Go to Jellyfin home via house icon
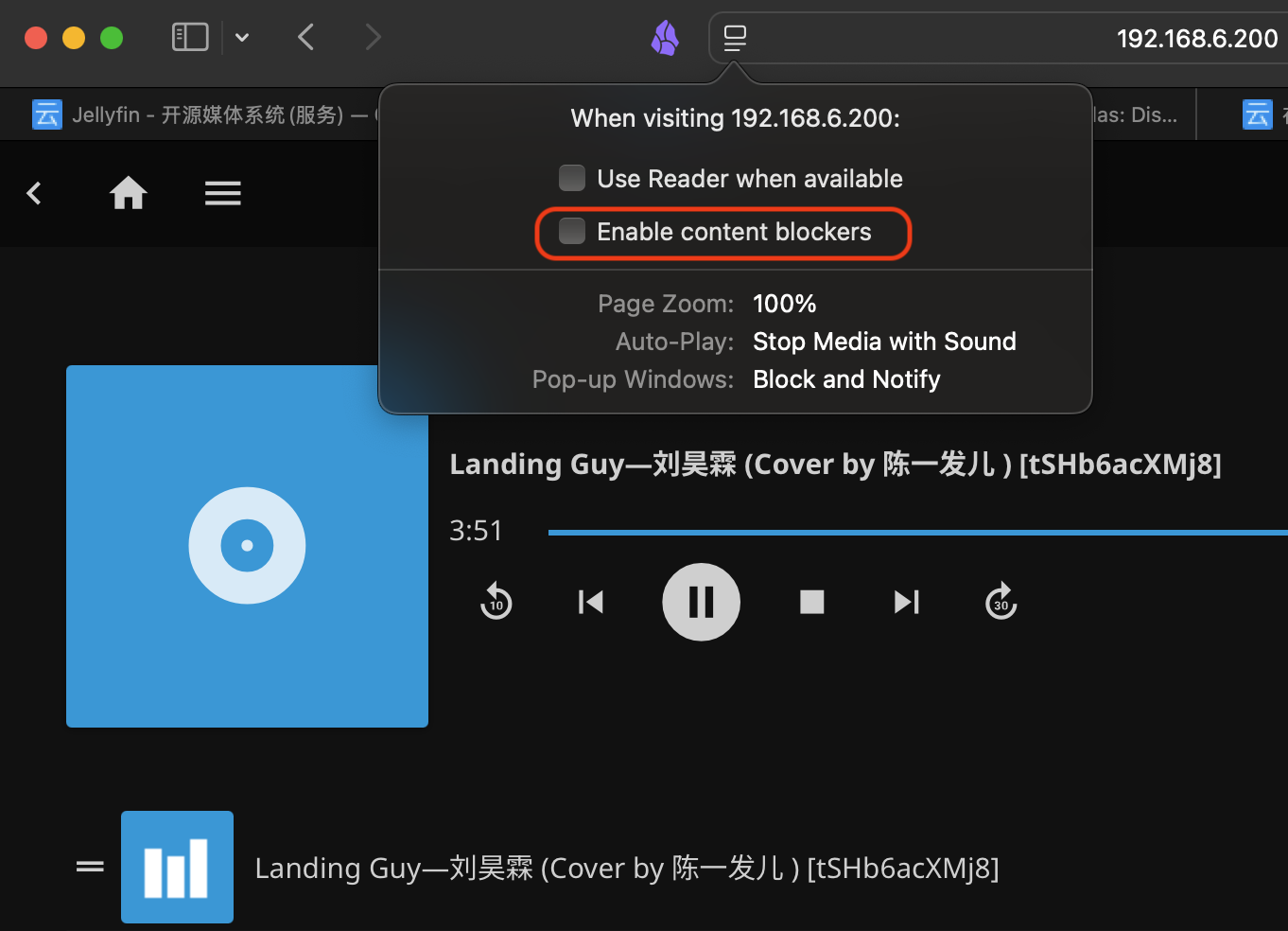 pos(129,193)
